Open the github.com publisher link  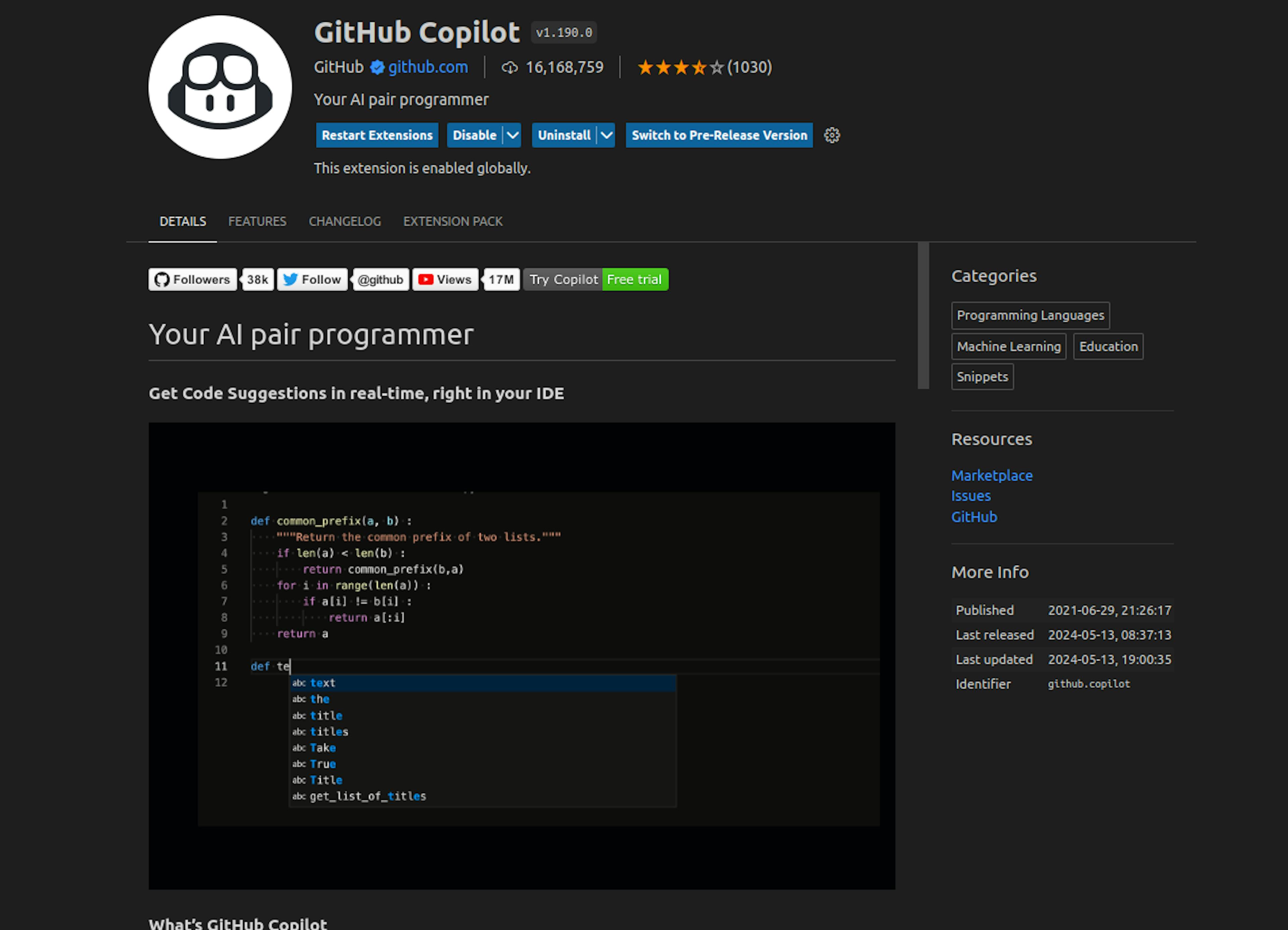(428, 67)
